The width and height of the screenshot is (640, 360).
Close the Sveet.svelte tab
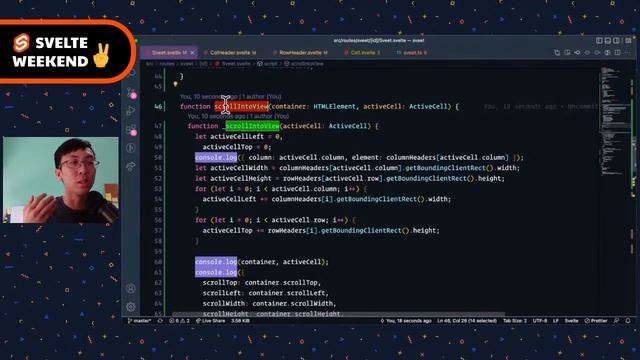192,53
